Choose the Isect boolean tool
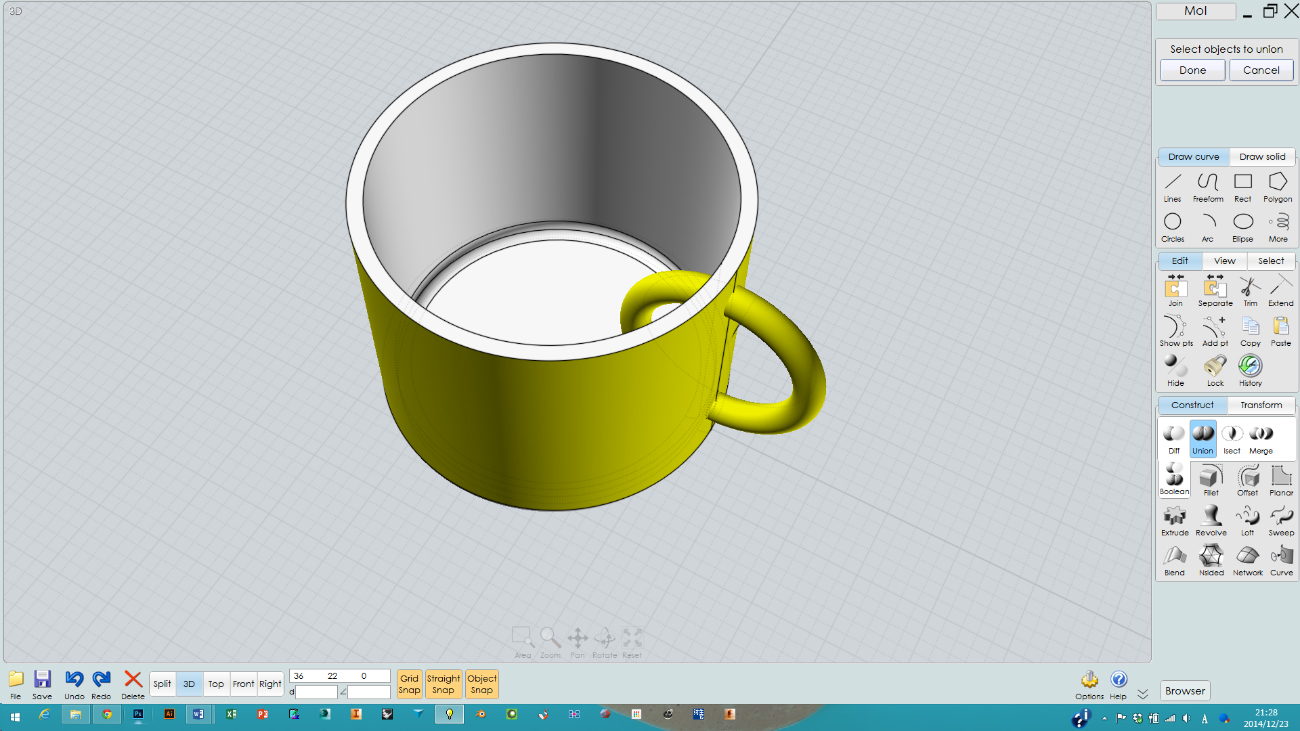 (x=1232, y=438)
